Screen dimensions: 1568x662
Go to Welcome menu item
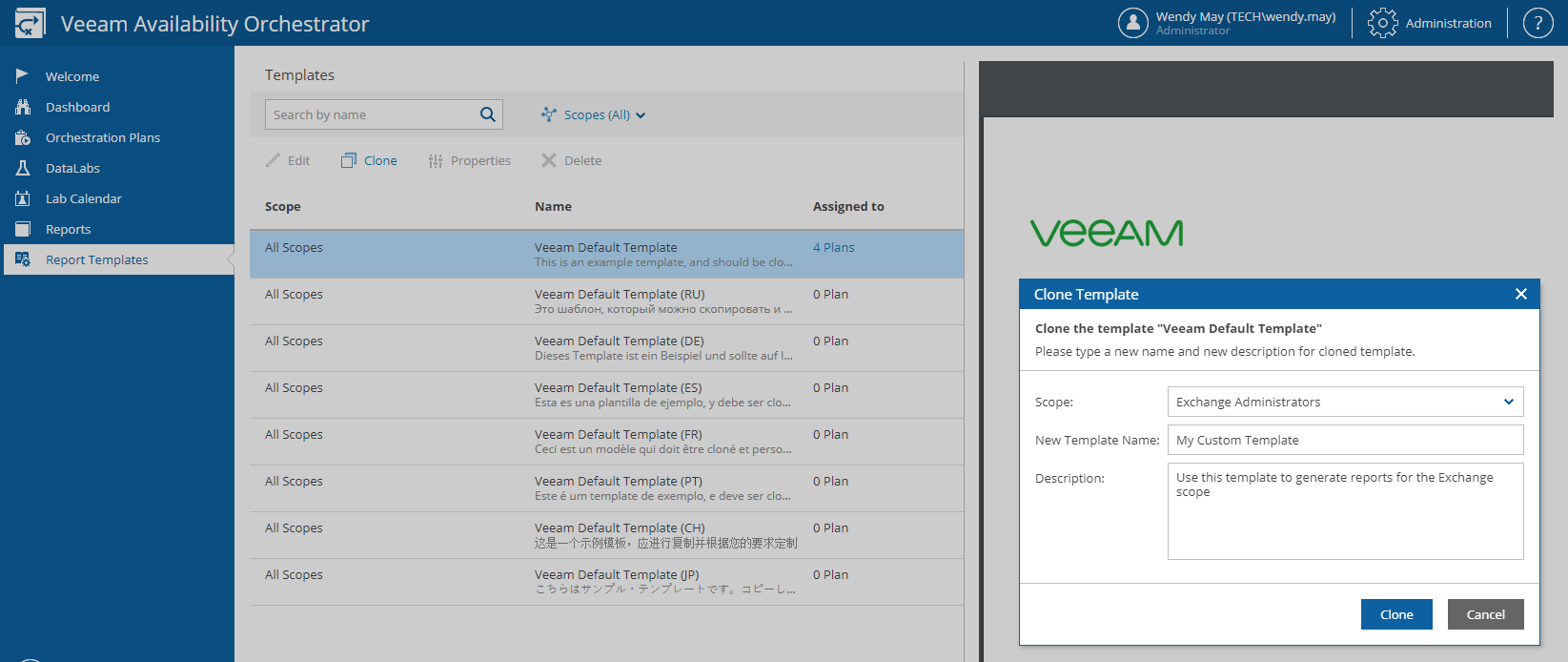click(72, 76)
